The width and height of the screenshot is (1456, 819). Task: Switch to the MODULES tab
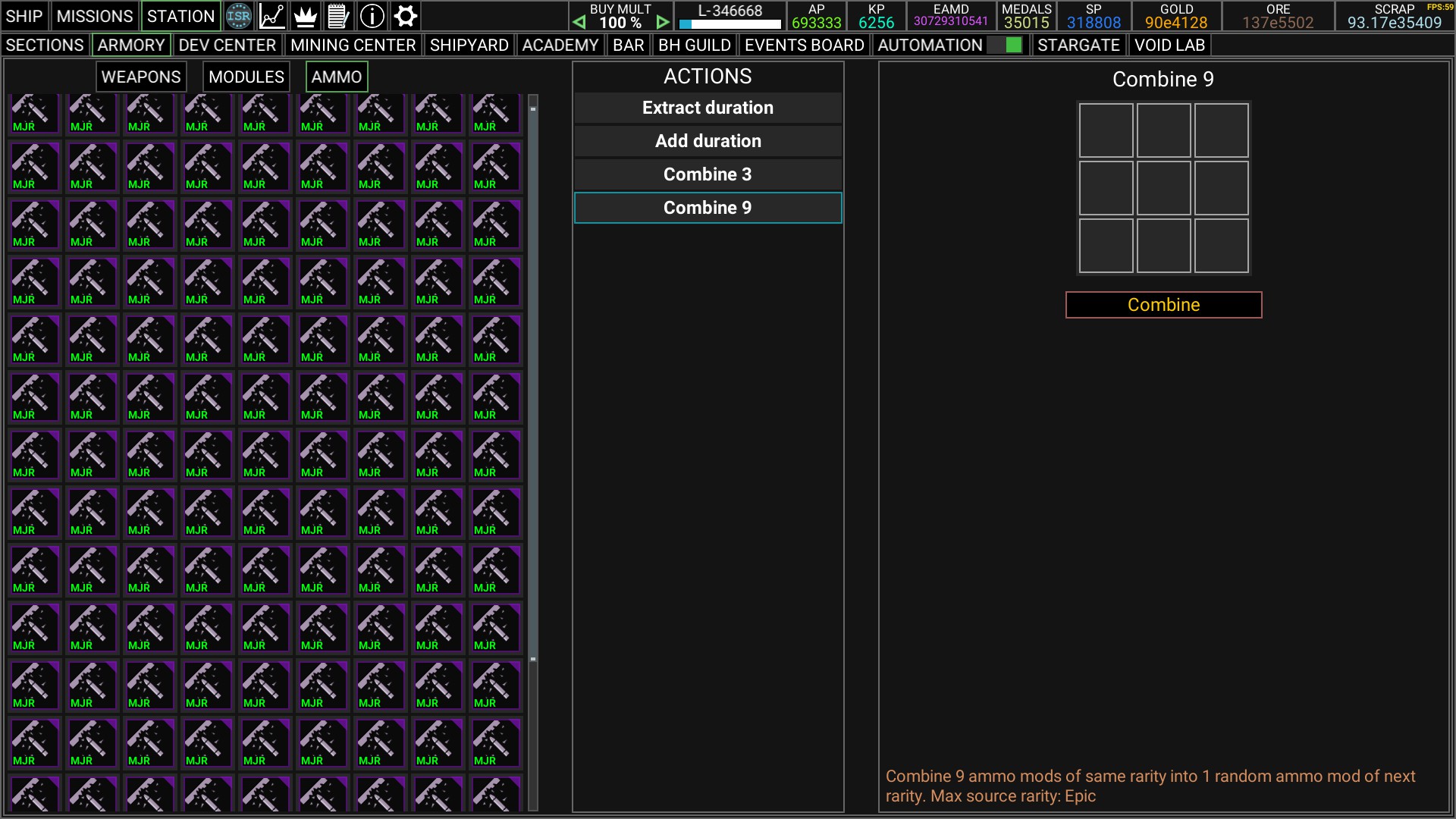pyautogui.click(x=246, y=77)
